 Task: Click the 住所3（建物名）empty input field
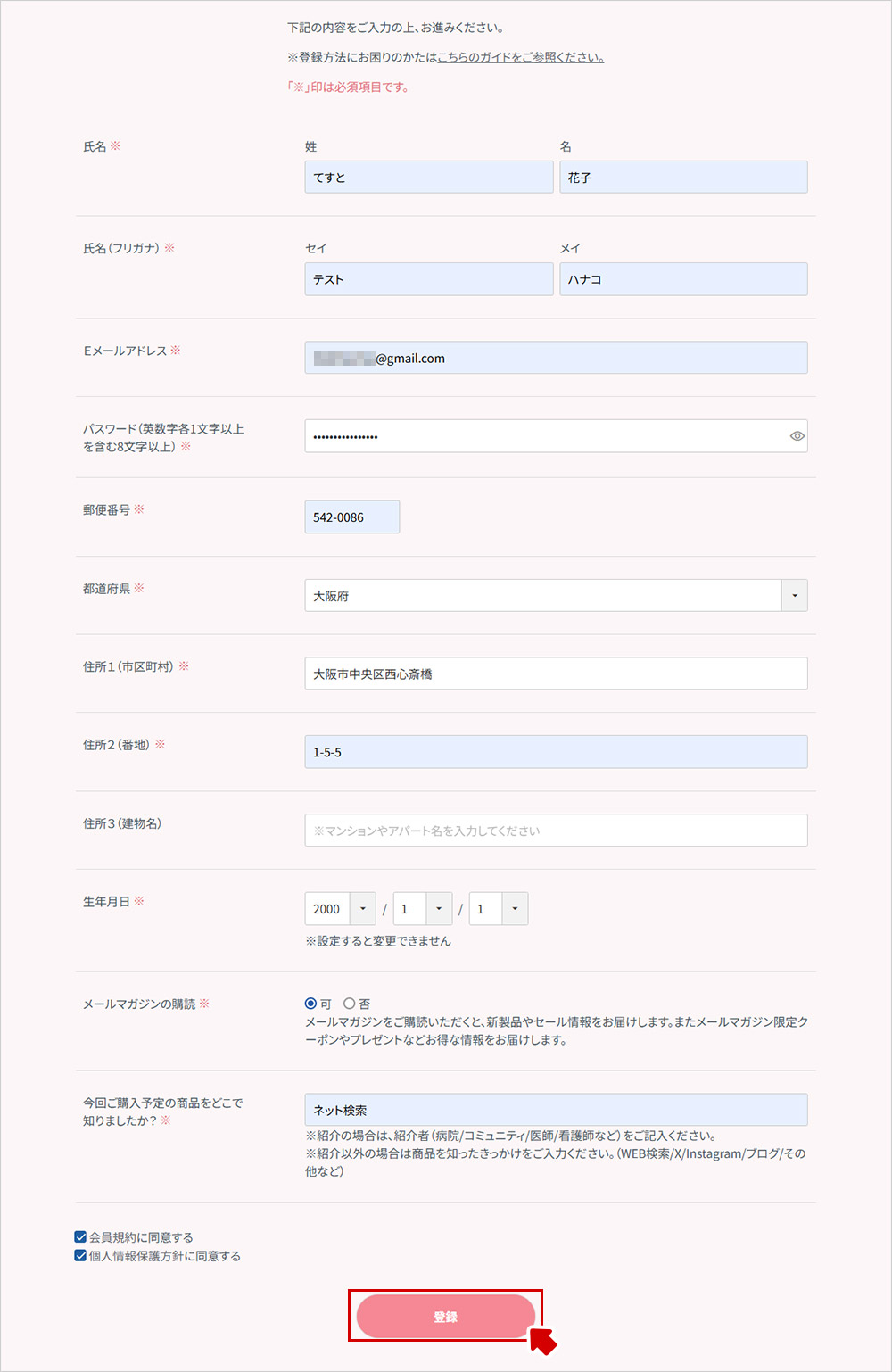(555, 830)
